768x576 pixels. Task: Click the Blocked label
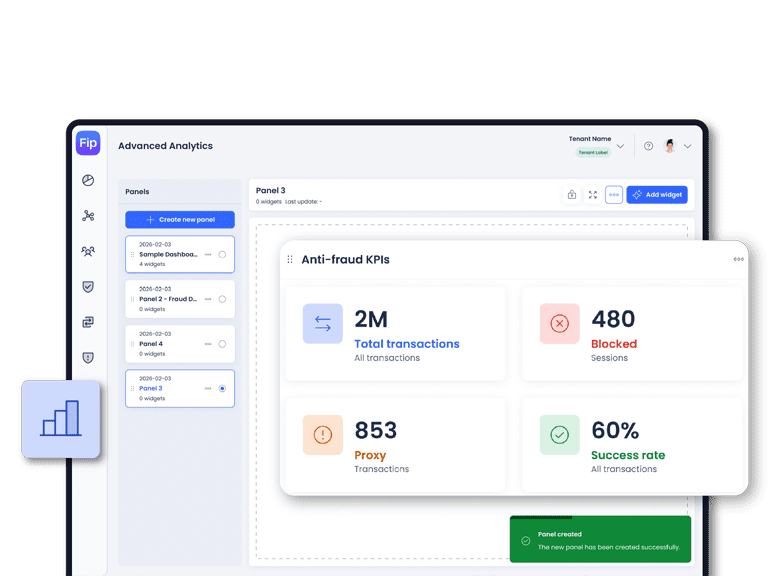click(614, 344)
